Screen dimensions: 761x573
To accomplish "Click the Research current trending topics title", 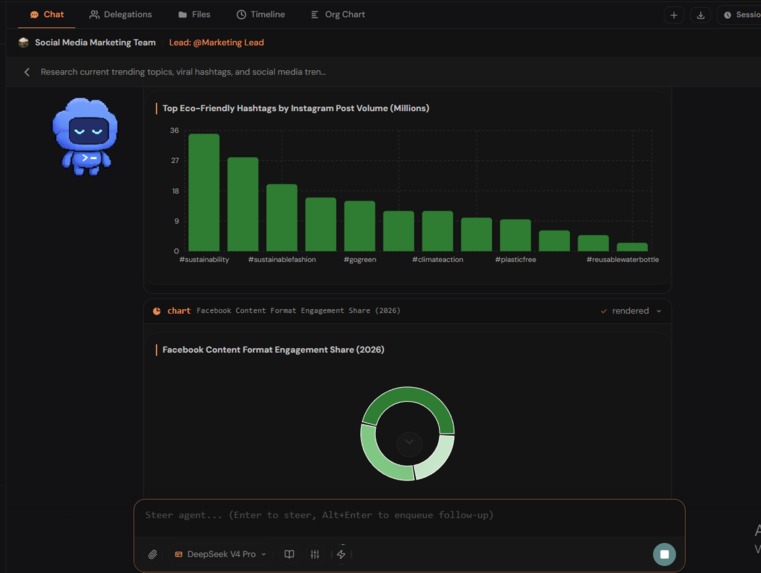I will click(183, 72).
